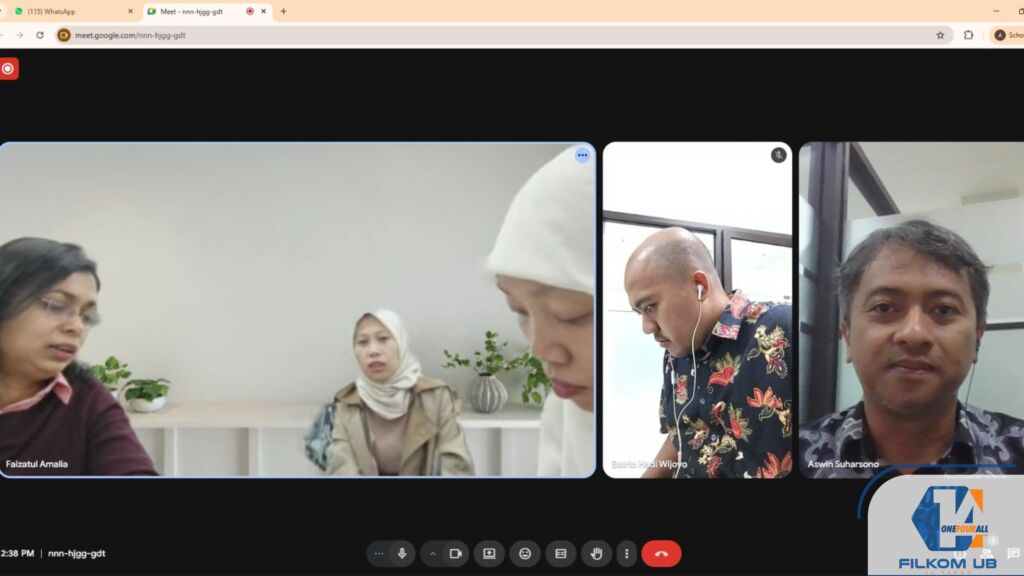The image size is (1024, 576).
Task: Click the red recording indicator
Action: click(10, 69)
